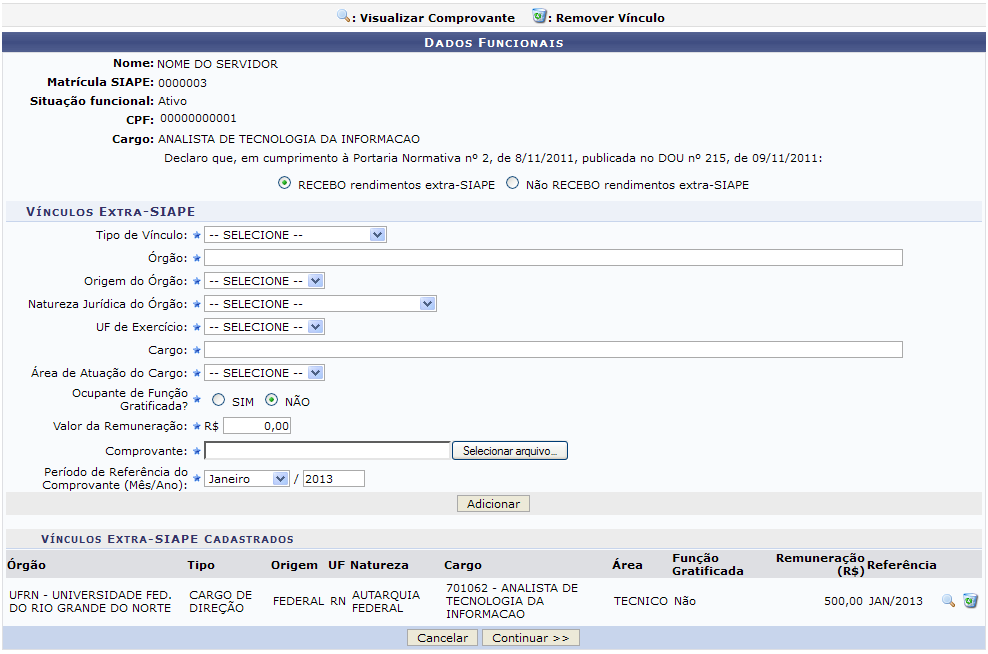
Task: Open Área de Atuação do Cargo dropdown
Action: 264,373
